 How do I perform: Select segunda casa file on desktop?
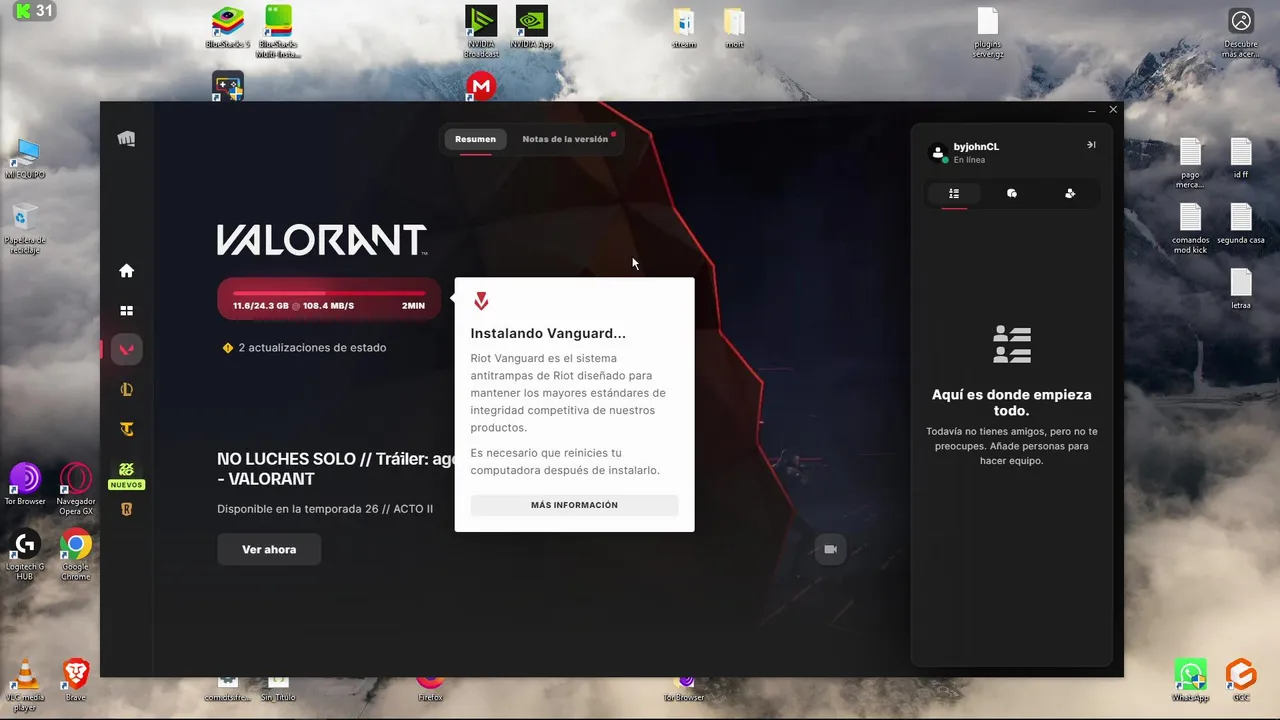(x=1241, y=224)
